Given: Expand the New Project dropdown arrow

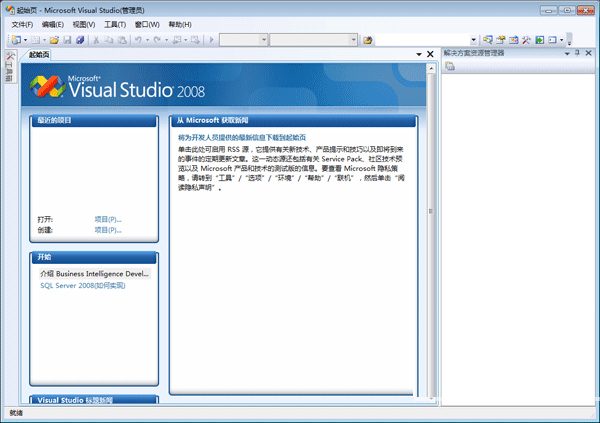Looking at the screenshot, I should 25,40.
